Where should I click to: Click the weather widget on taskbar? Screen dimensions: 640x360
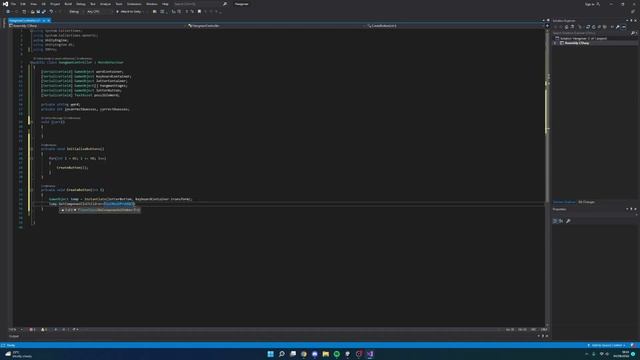[18, 354]
